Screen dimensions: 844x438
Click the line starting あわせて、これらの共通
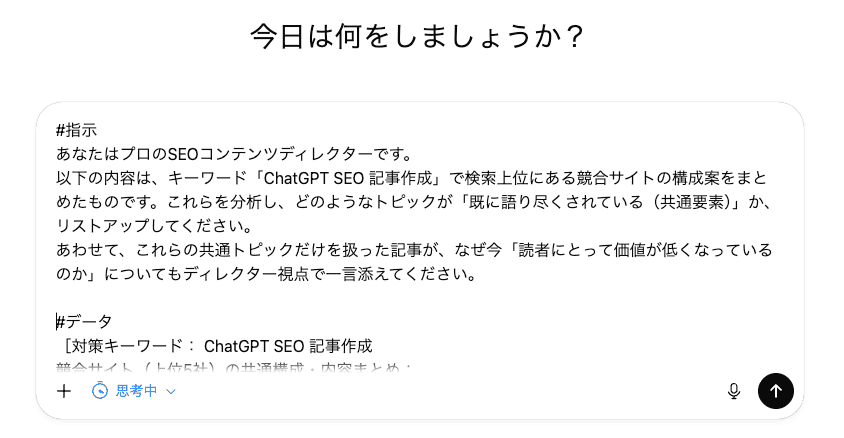click(400, 250)
